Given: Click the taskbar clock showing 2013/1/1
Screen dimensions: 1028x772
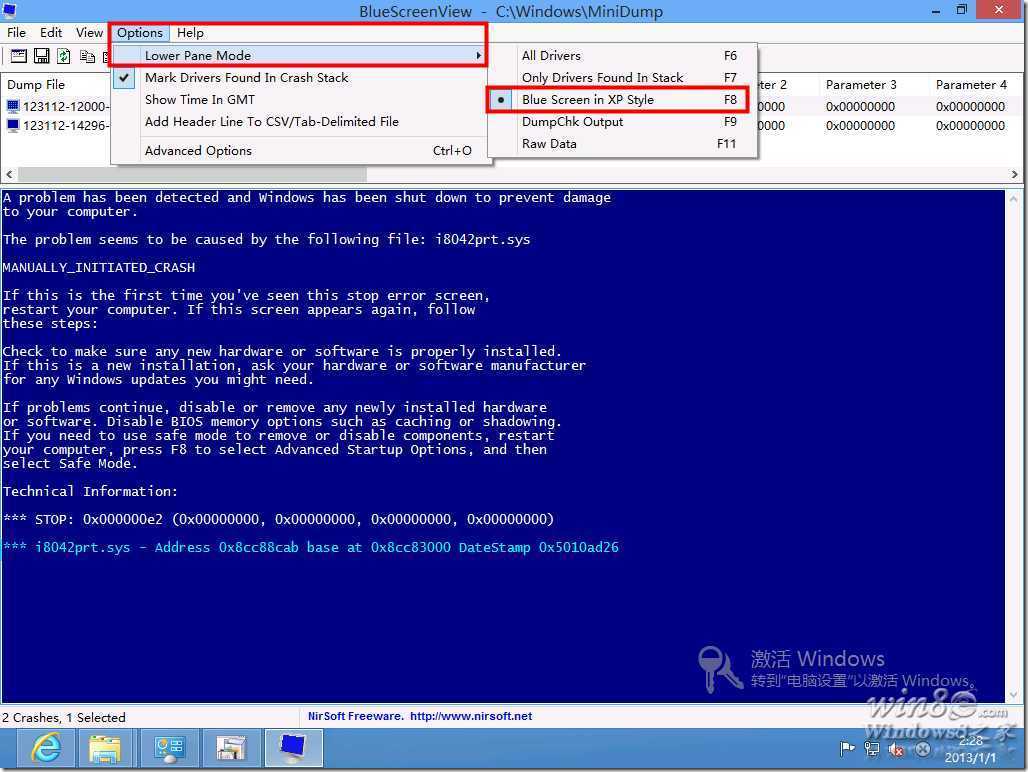Looking at the screenshot, I should click(x=970, y=749).
